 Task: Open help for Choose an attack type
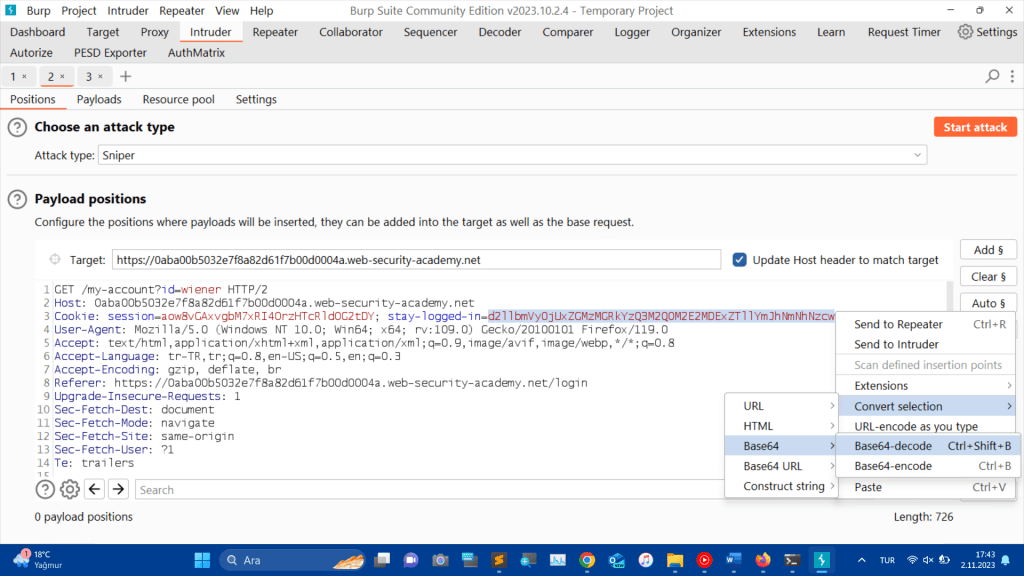[17, 127]
